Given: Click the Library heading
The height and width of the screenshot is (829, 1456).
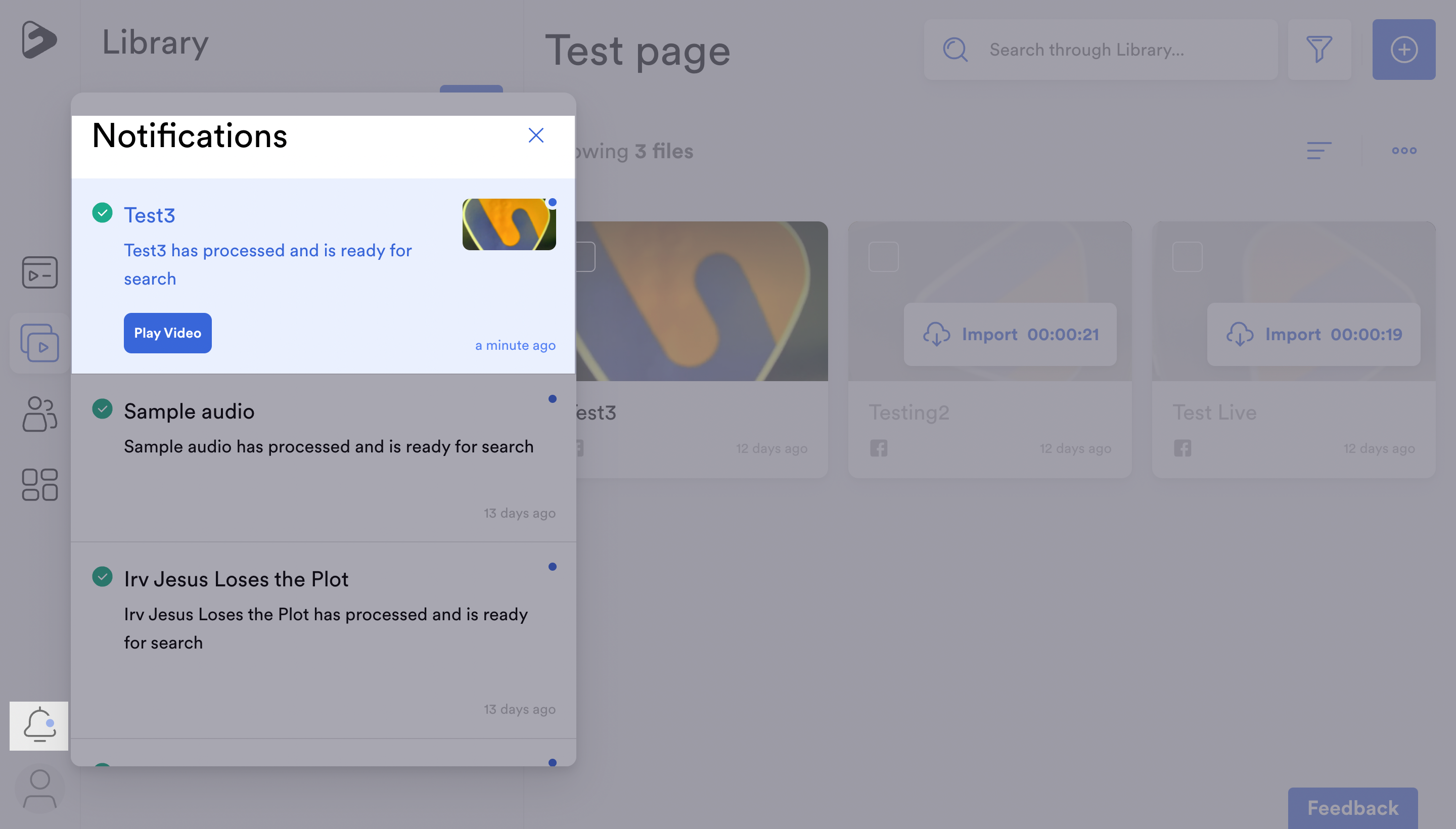Looking at the screenshot, I should [155, 43].
